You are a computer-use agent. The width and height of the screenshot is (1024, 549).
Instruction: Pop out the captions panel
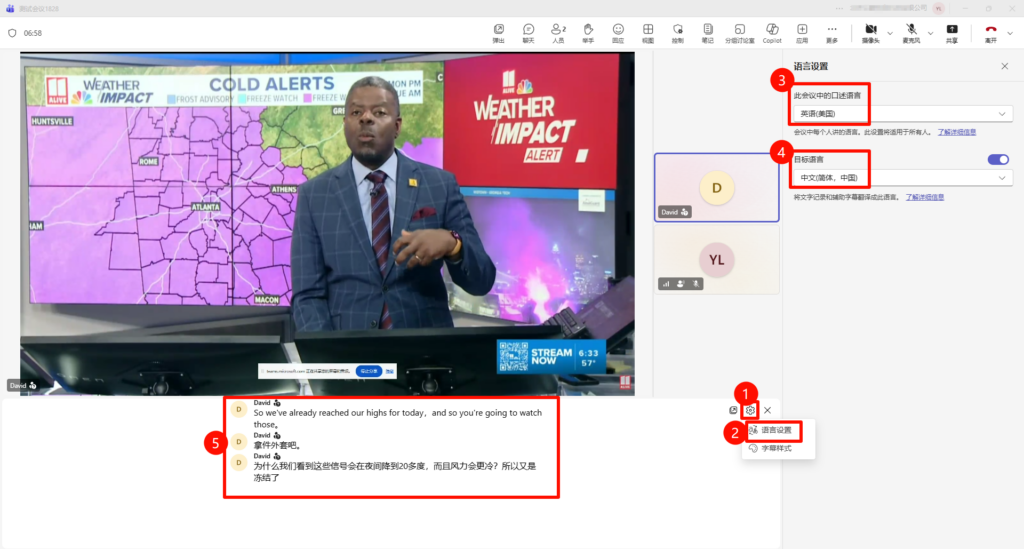(x=733, y=410)
